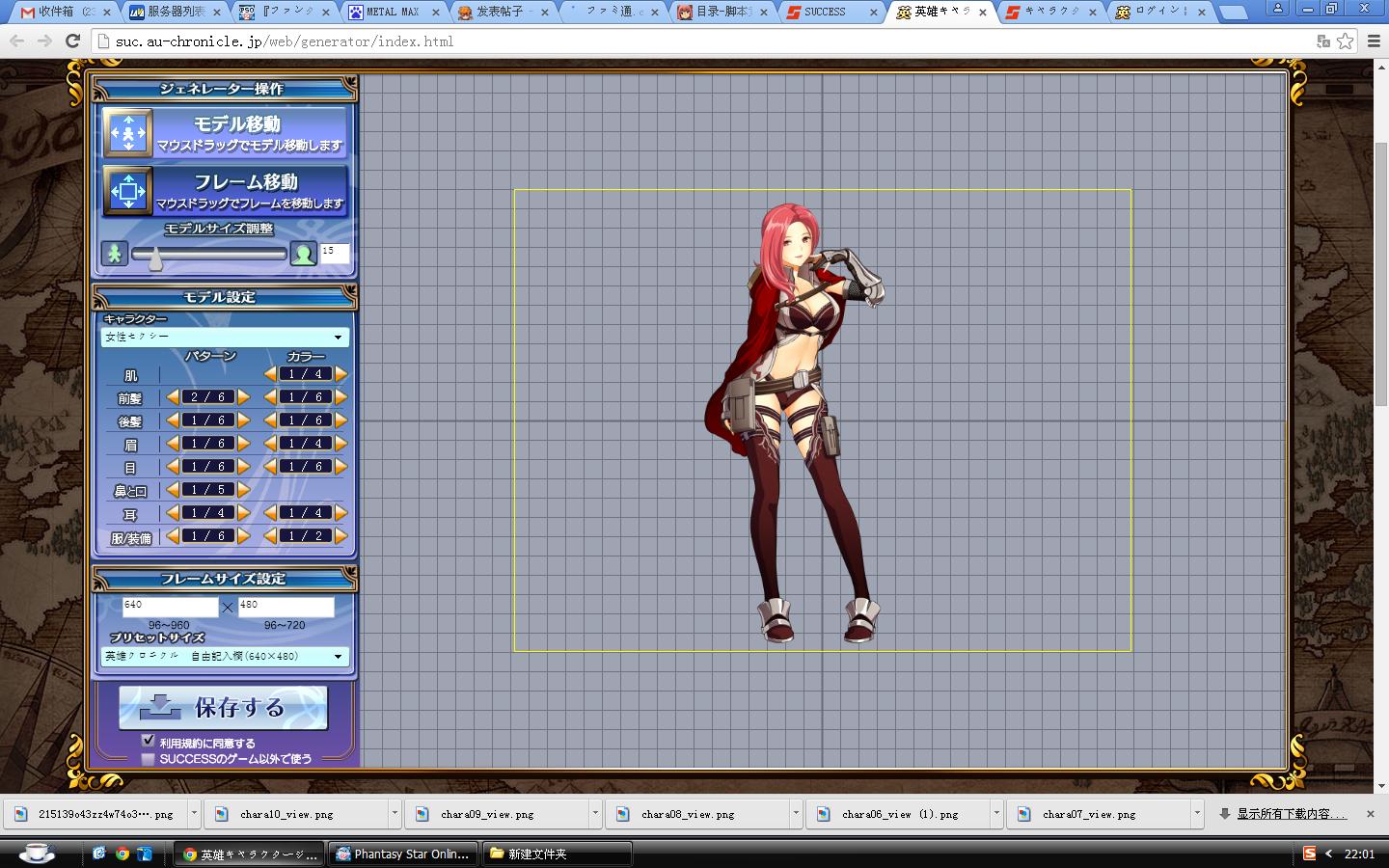Bookmark this page with the star icon
The image size is (1389, 868).
click(1345, 41)
